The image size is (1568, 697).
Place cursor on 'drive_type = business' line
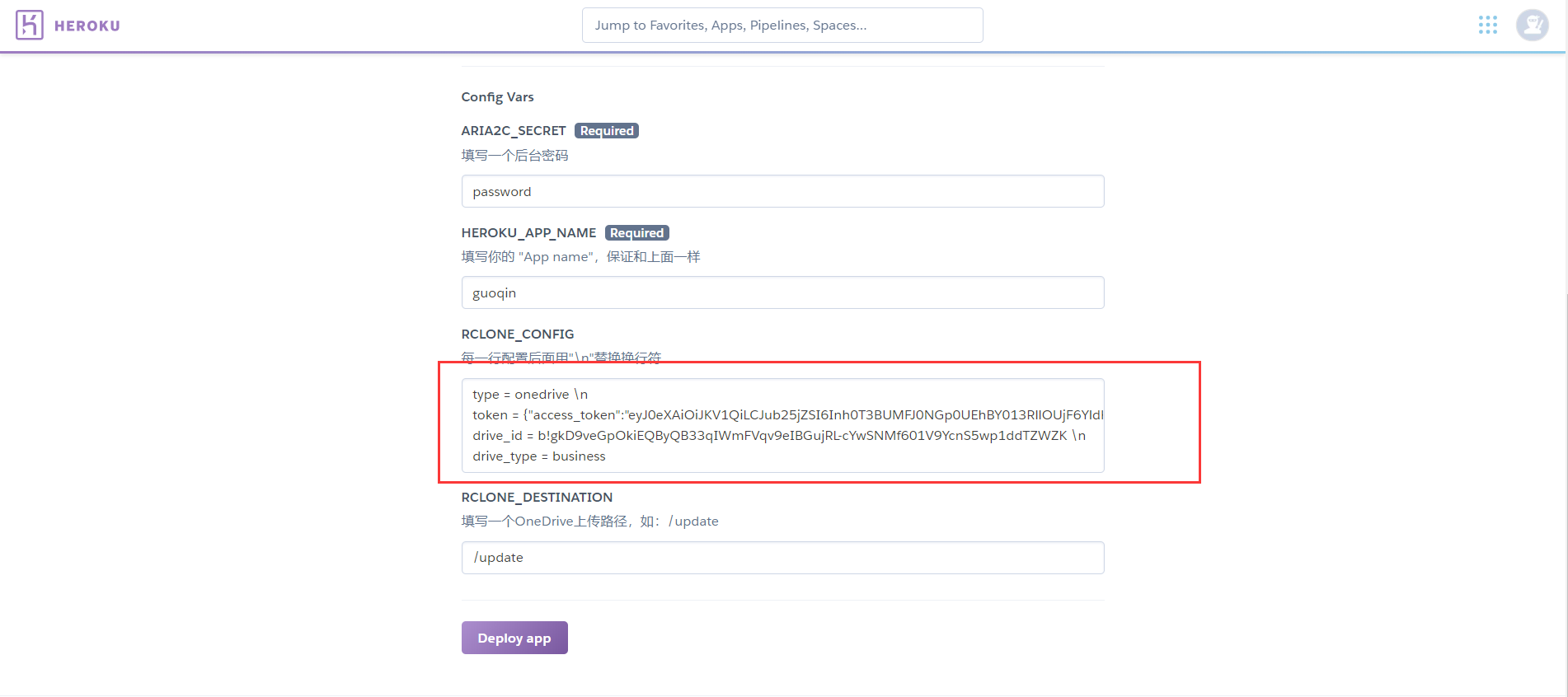539,456
